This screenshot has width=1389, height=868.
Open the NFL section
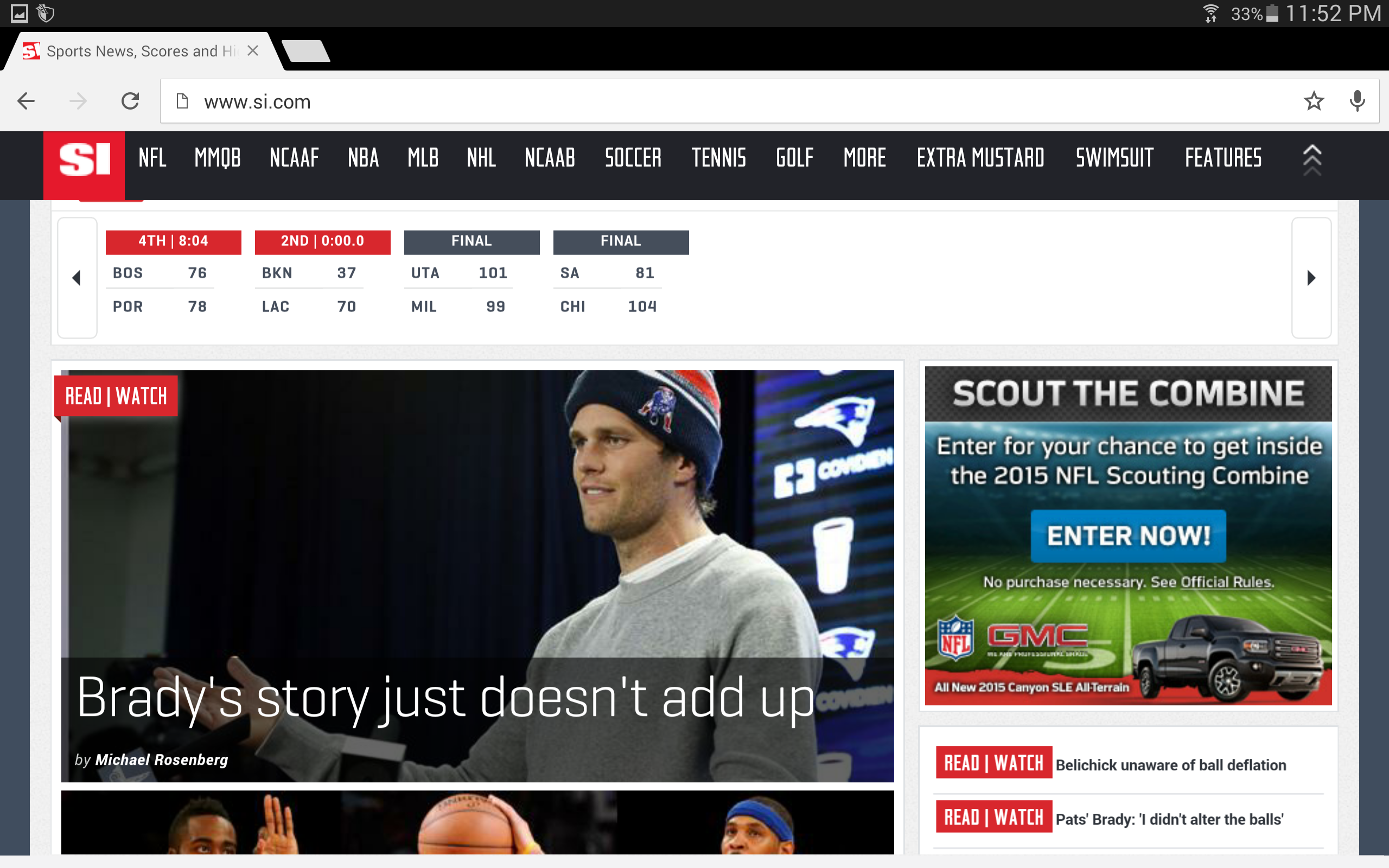pos(152,158)
